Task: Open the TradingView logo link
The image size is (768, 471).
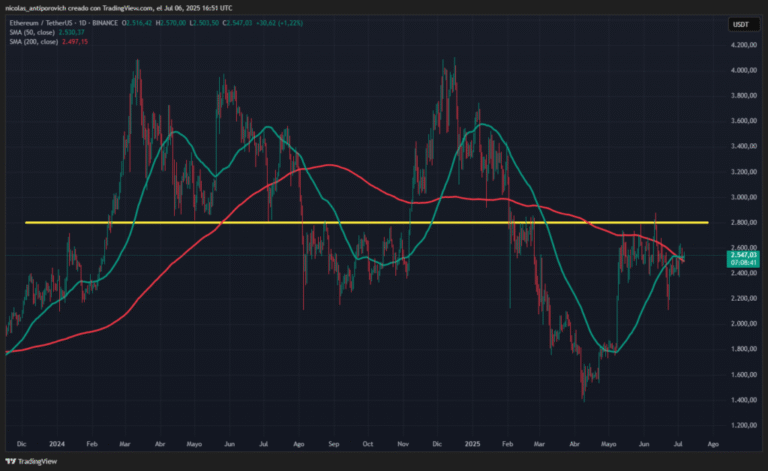Action: coord(31,461)
